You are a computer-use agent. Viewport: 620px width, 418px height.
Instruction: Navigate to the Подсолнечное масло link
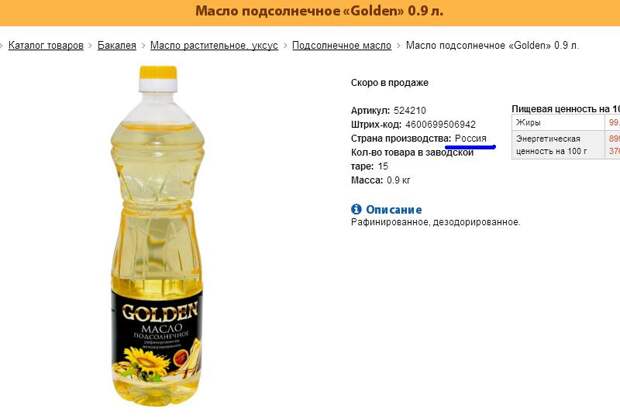tap(342, 45)
